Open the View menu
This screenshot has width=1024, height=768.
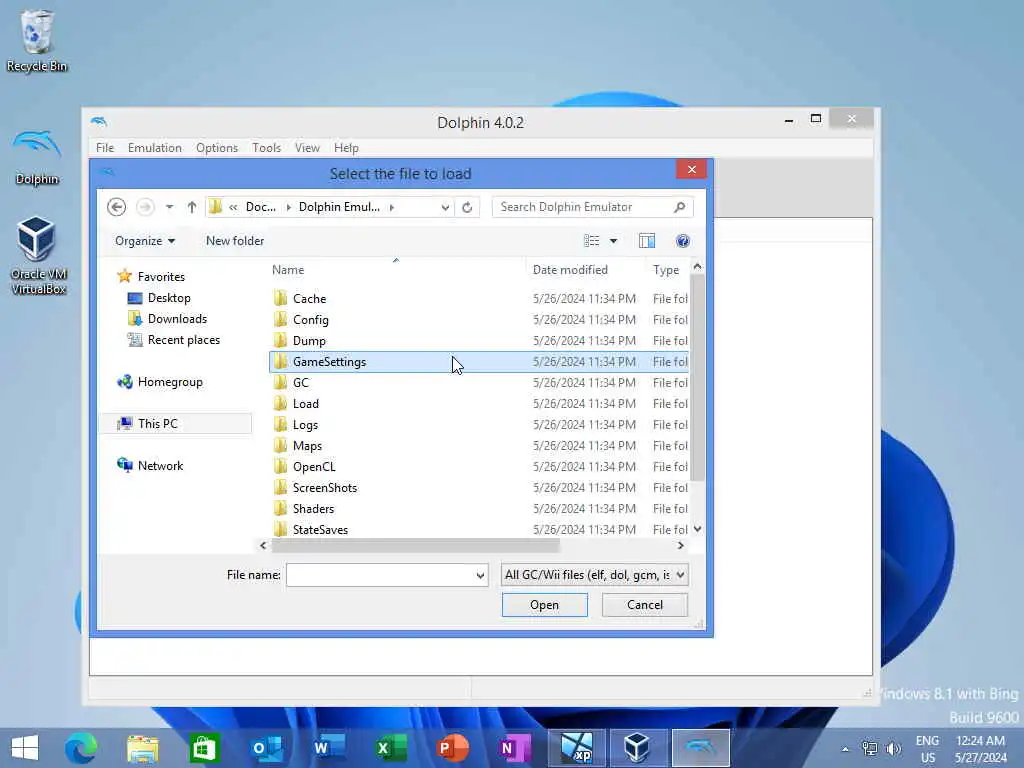(307, 148)
